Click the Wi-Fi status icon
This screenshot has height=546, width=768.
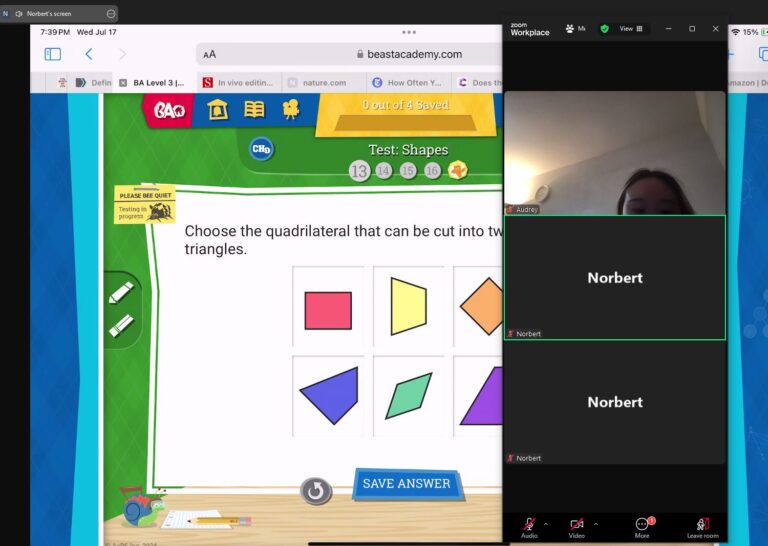[735, 32]
